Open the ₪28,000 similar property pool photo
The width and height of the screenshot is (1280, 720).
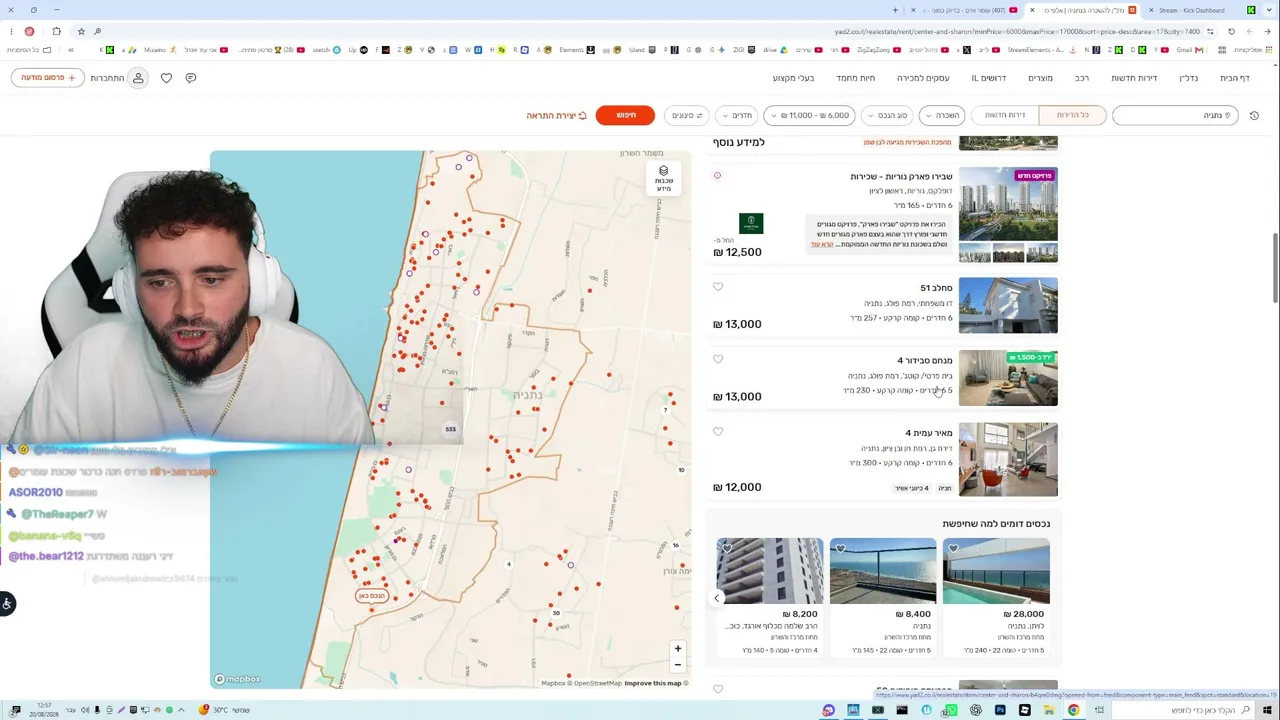click(x=996, y=571)
